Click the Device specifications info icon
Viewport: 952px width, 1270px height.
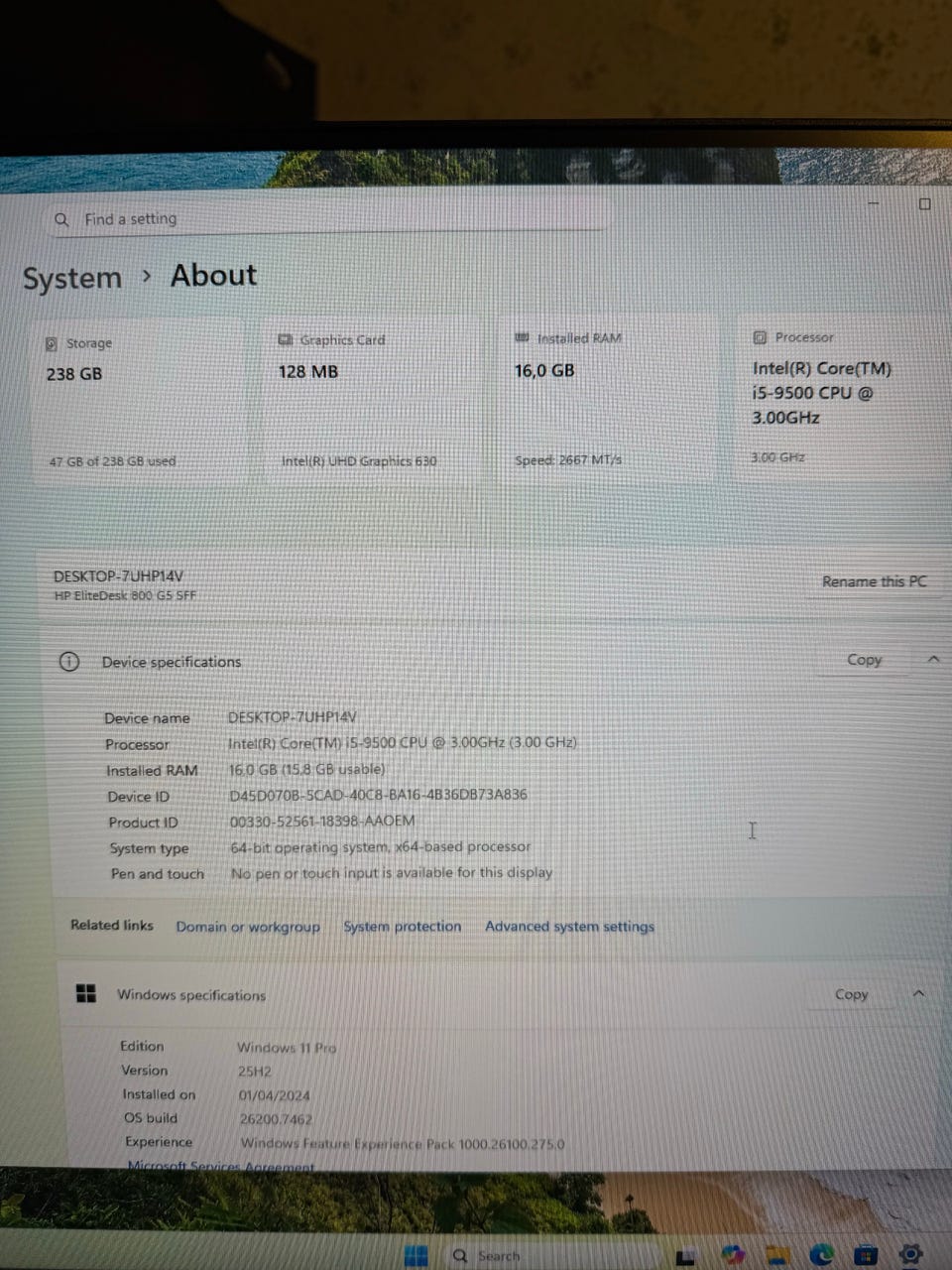[x=69, y=662]
